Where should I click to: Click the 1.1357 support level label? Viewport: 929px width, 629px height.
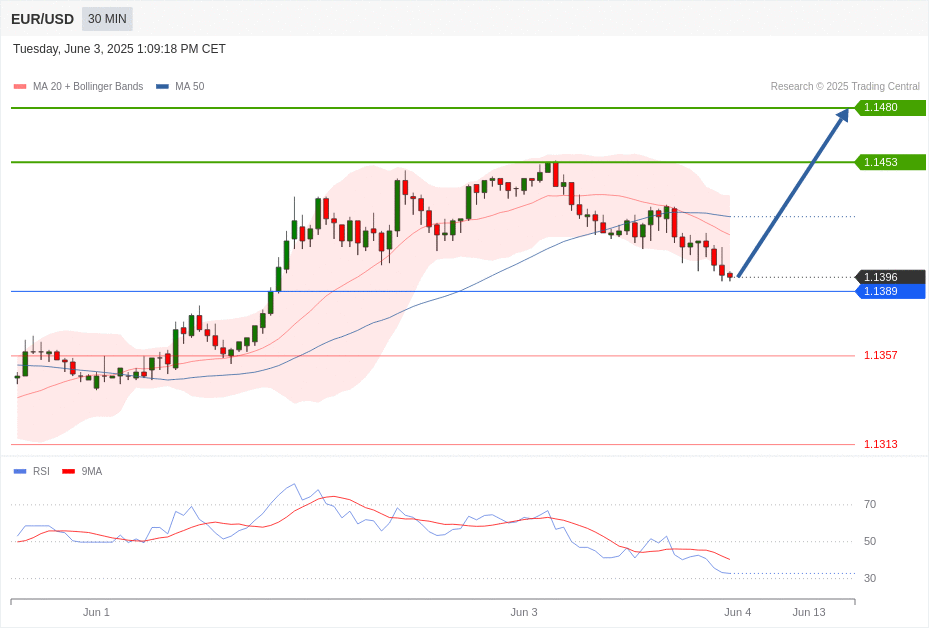[880, 355]
